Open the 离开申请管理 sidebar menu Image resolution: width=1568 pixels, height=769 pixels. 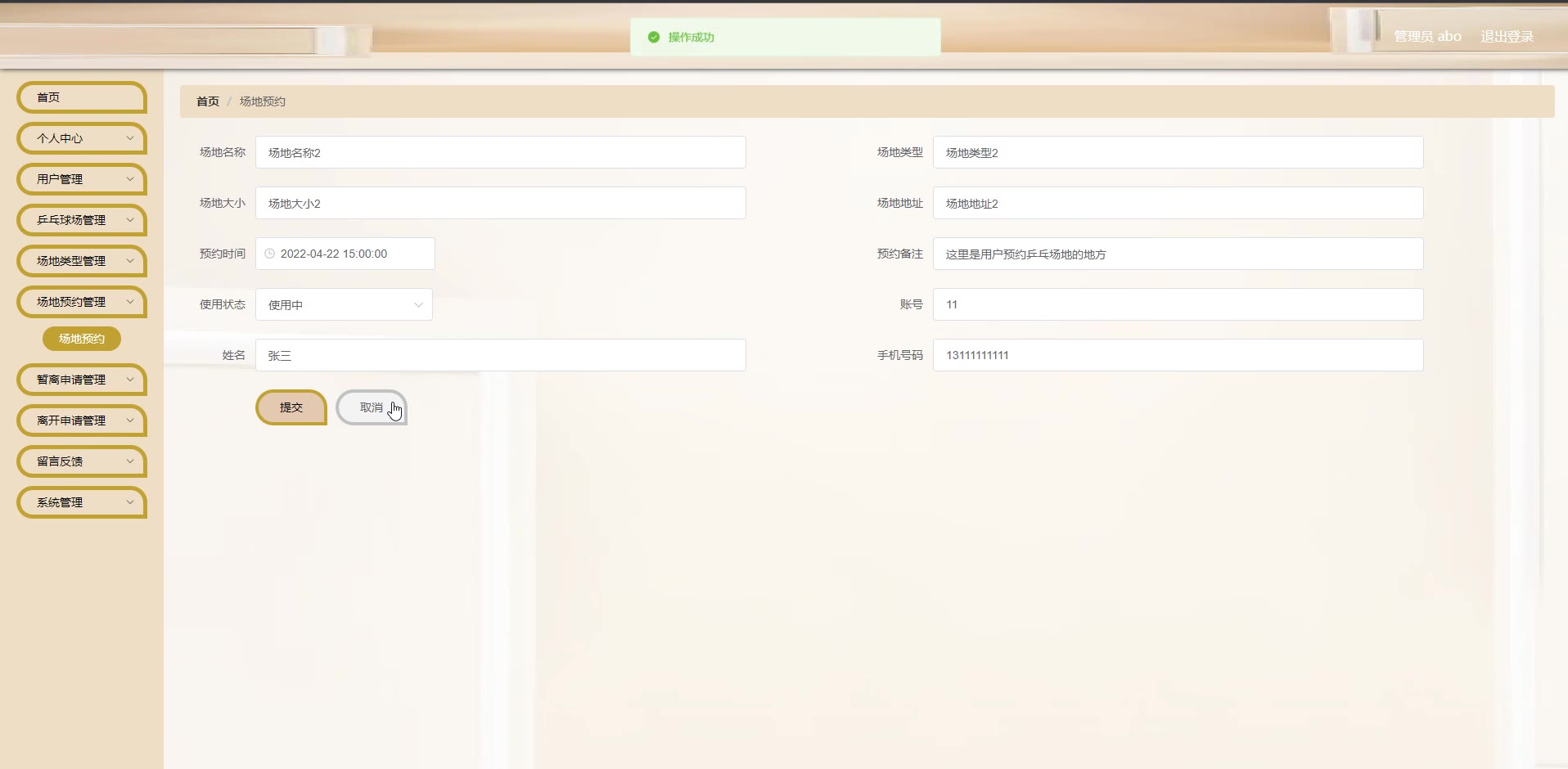click(x=82, y=420)
